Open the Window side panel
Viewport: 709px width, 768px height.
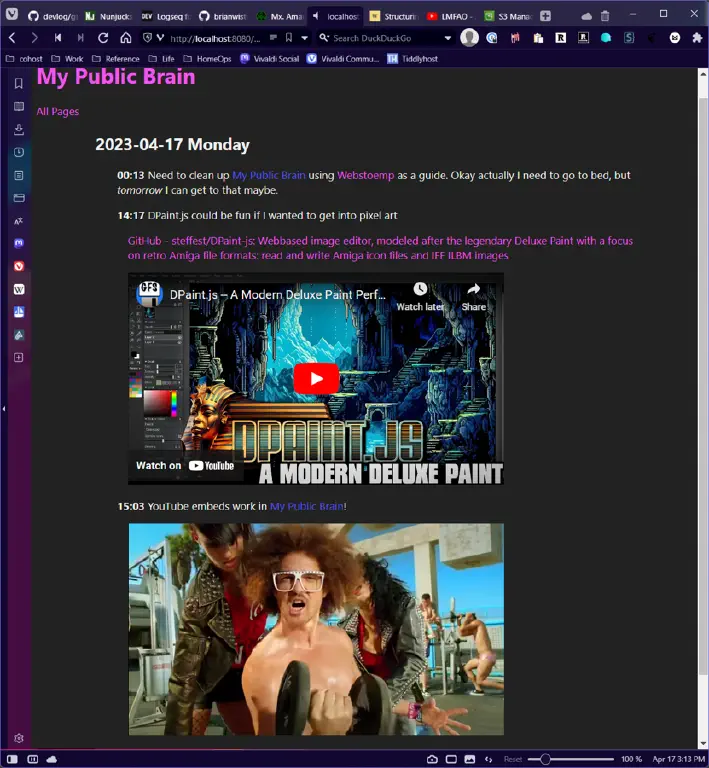tap(19, 198)
